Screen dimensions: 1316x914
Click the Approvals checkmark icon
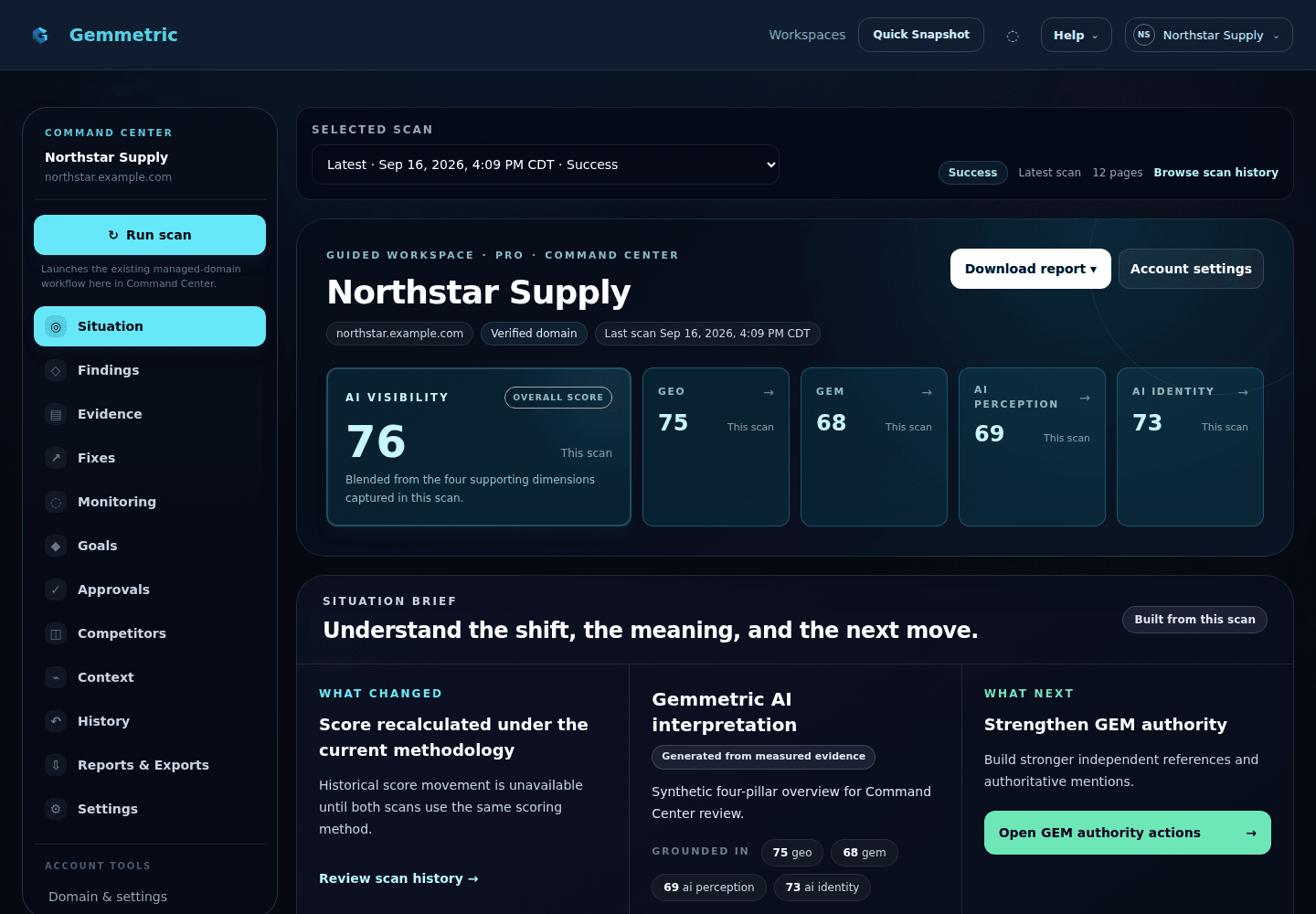pyautogui.click(x=56, y=590)
